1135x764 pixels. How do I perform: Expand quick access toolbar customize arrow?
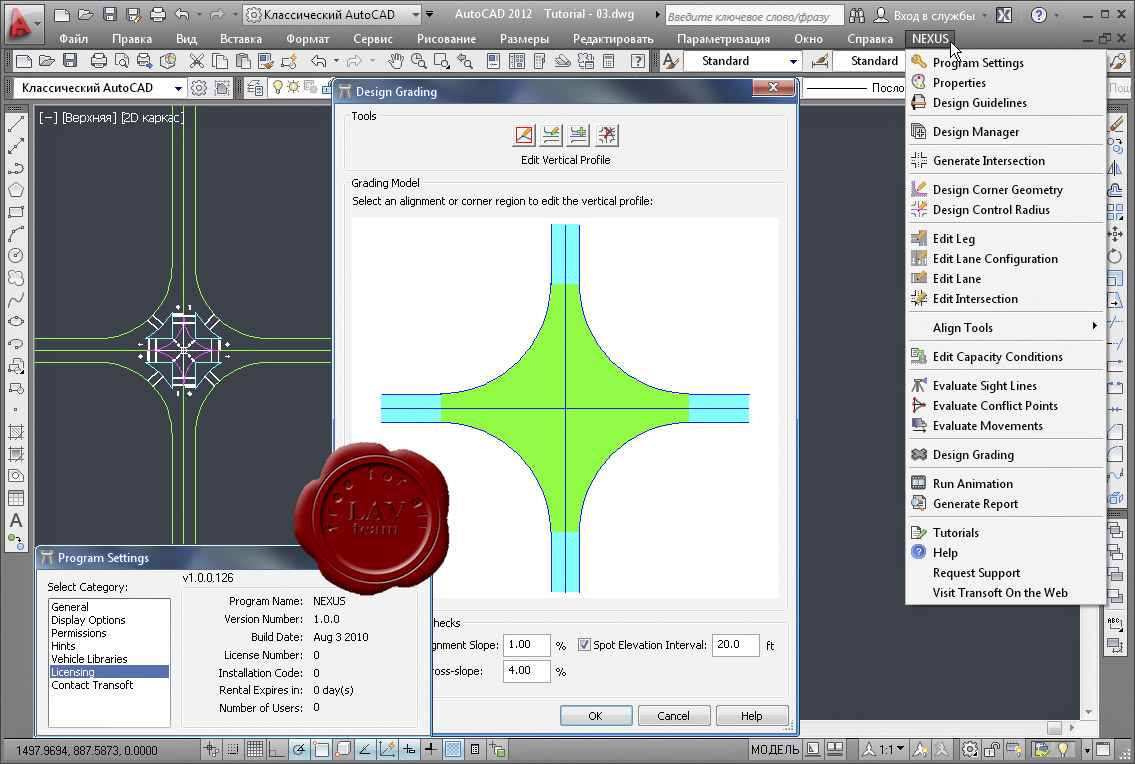tap(429, 14)
